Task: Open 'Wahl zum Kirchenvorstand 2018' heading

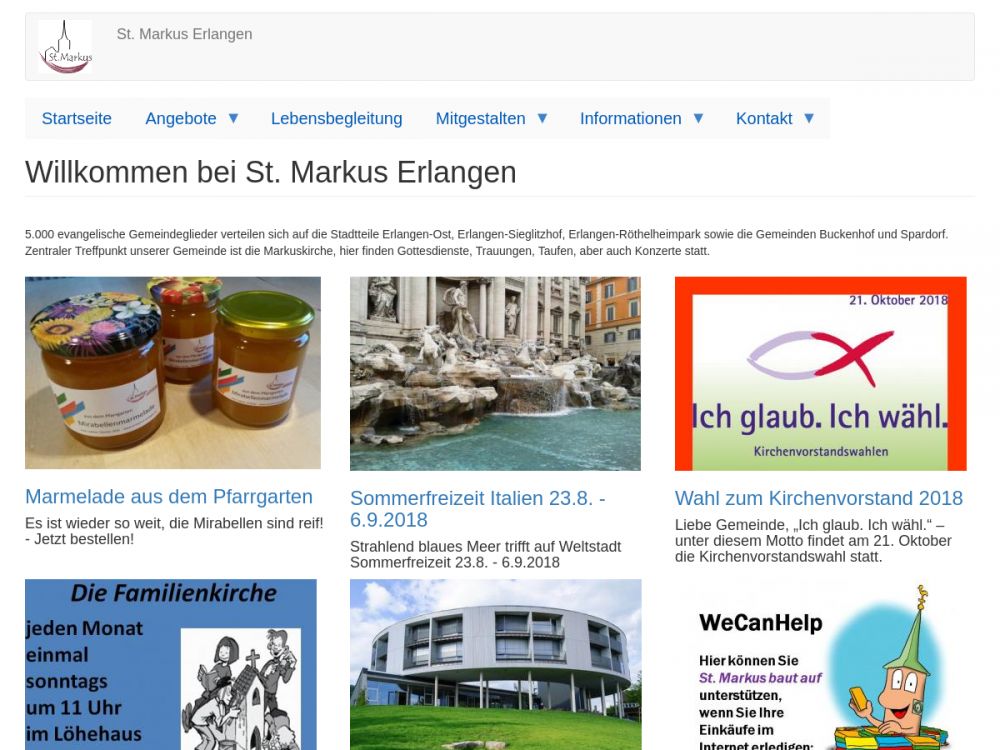Action: 818,498
